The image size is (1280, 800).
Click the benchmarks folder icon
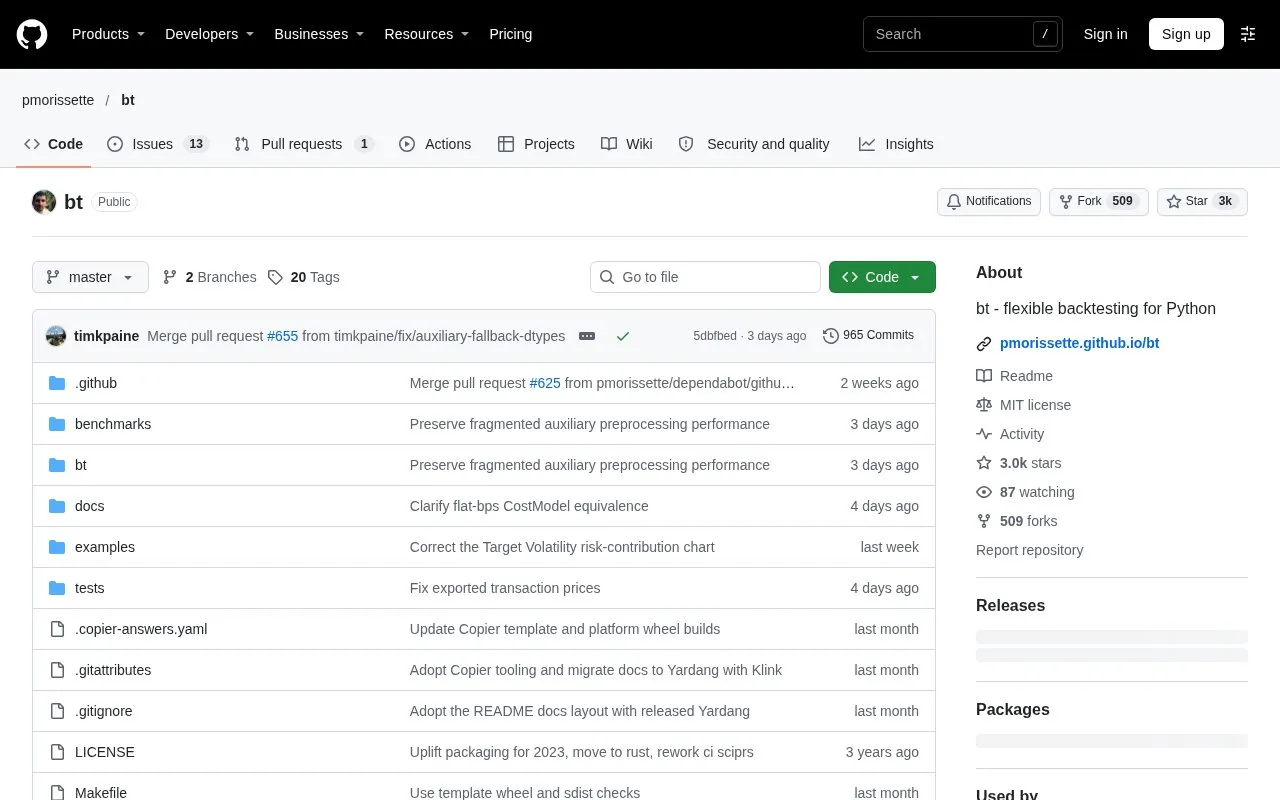click(x=57, y=424)
